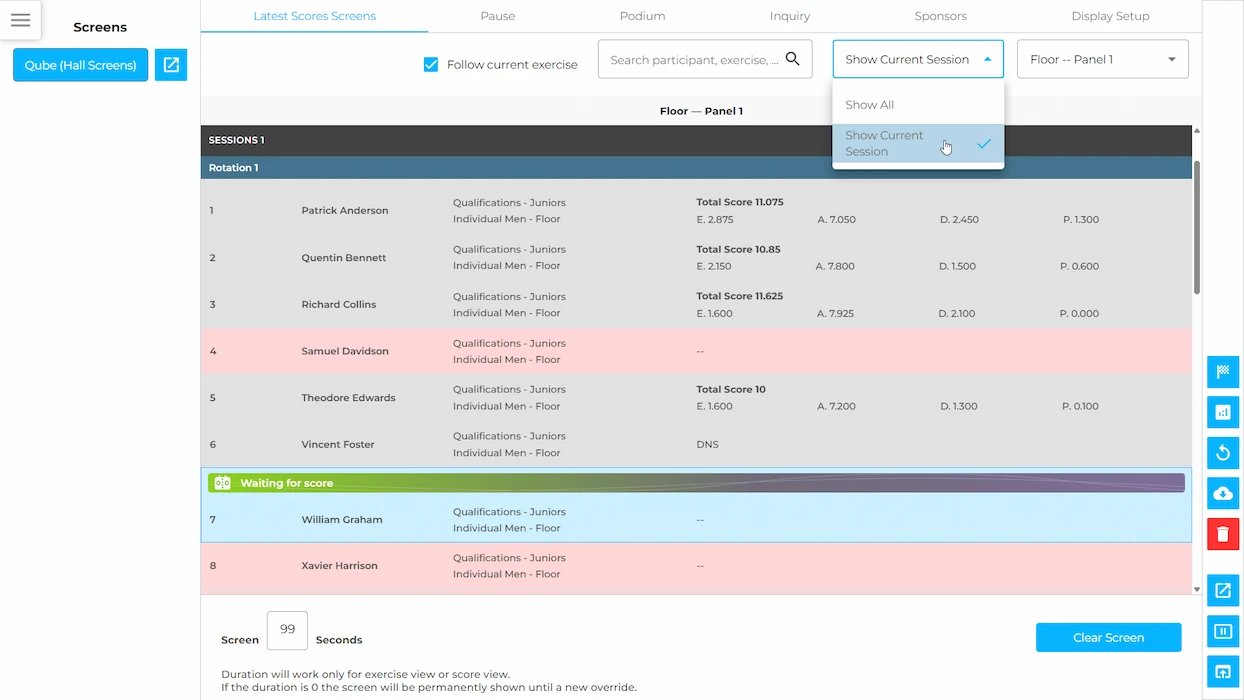The width and height of the screenshot is (1244, 700).
Task: Switch to the Inquiry tab
Action: (x=790, y=16)
